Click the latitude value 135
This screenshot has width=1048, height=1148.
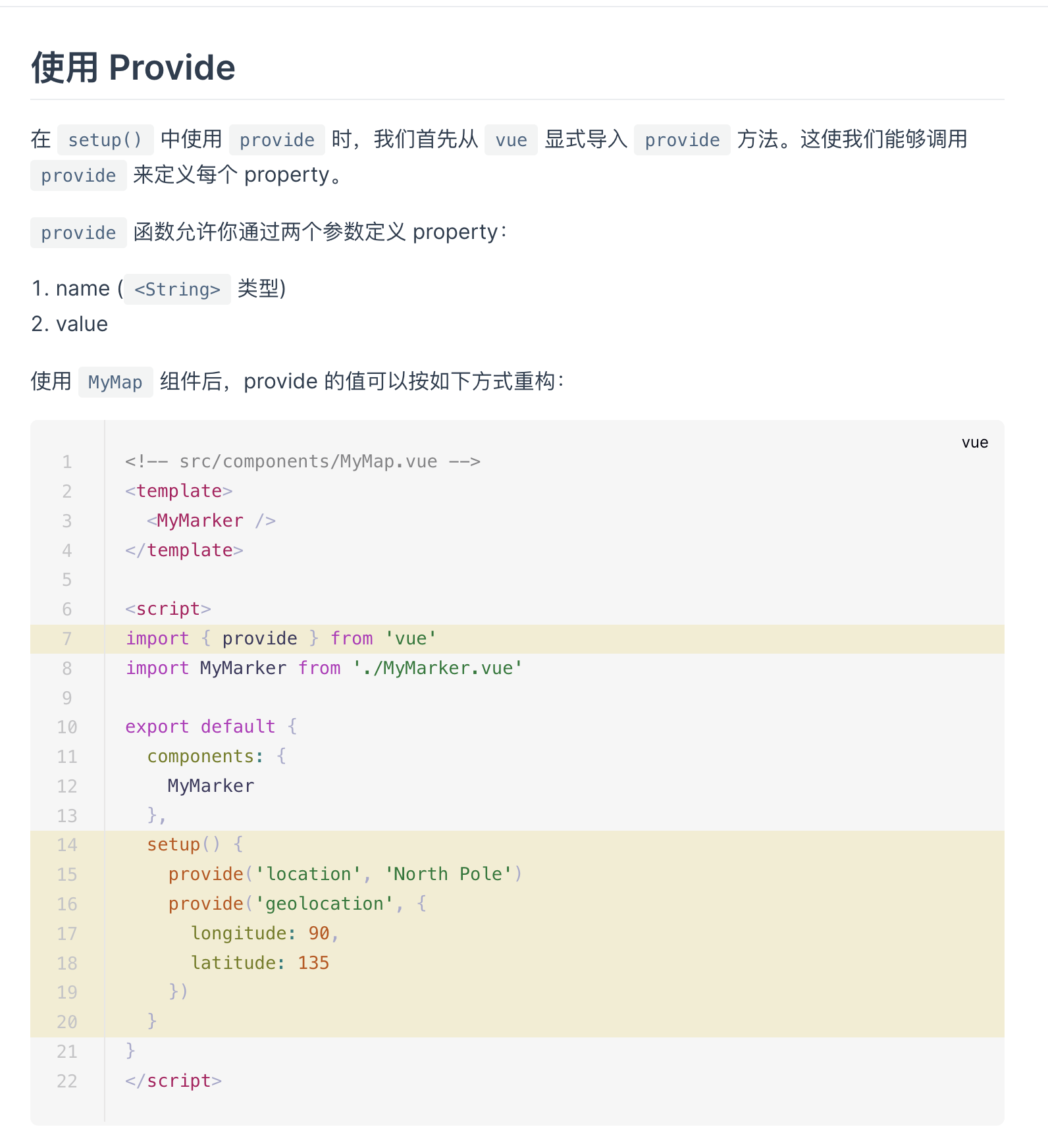coord(313,963)
